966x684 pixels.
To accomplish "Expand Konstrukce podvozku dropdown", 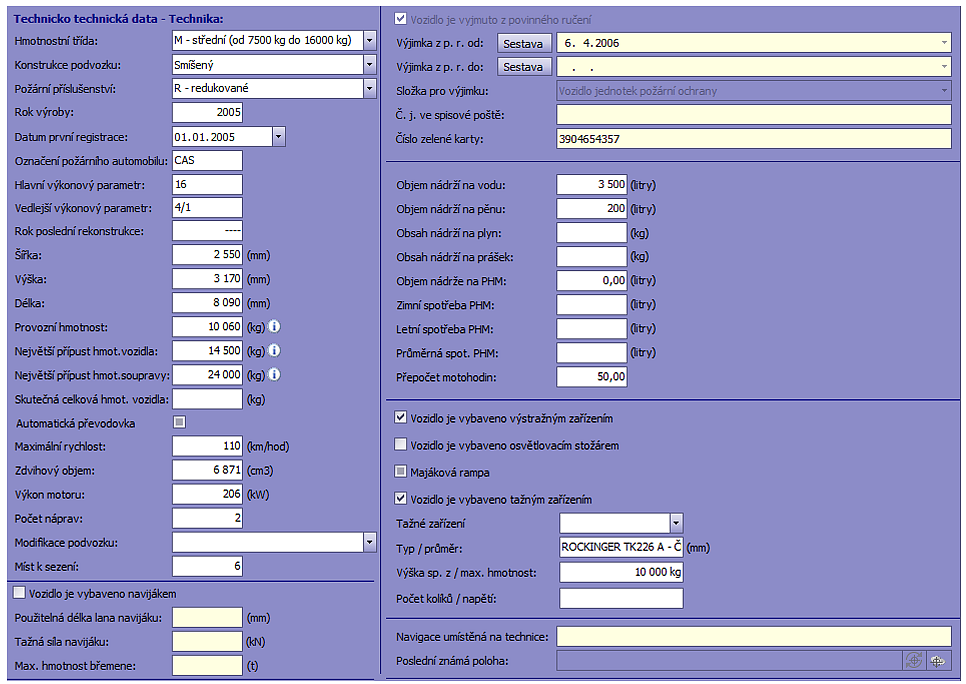I will (x=369, y=65).
